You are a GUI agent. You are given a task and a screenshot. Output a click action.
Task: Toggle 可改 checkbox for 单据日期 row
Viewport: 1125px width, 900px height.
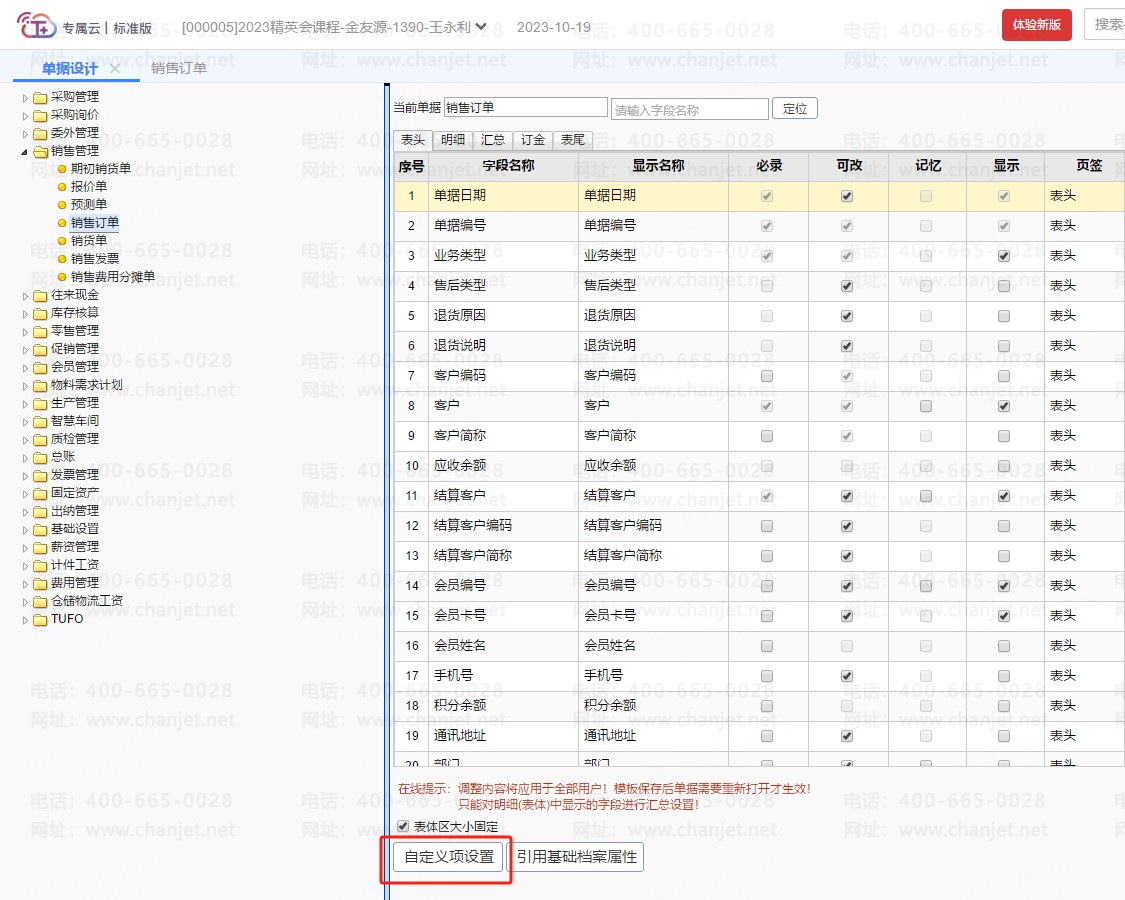coord(847,196)
